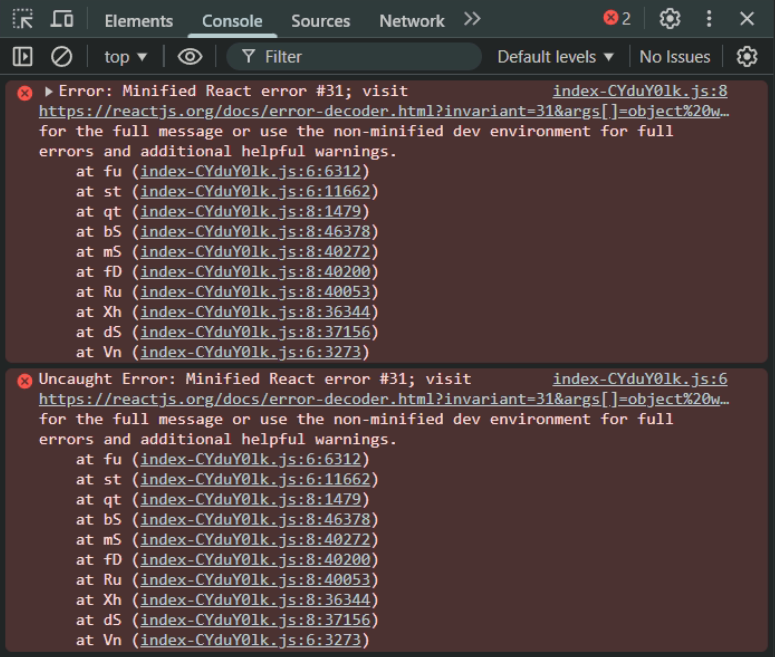Click the red error count badge
The image size is (775, 657).
[617, 19]
